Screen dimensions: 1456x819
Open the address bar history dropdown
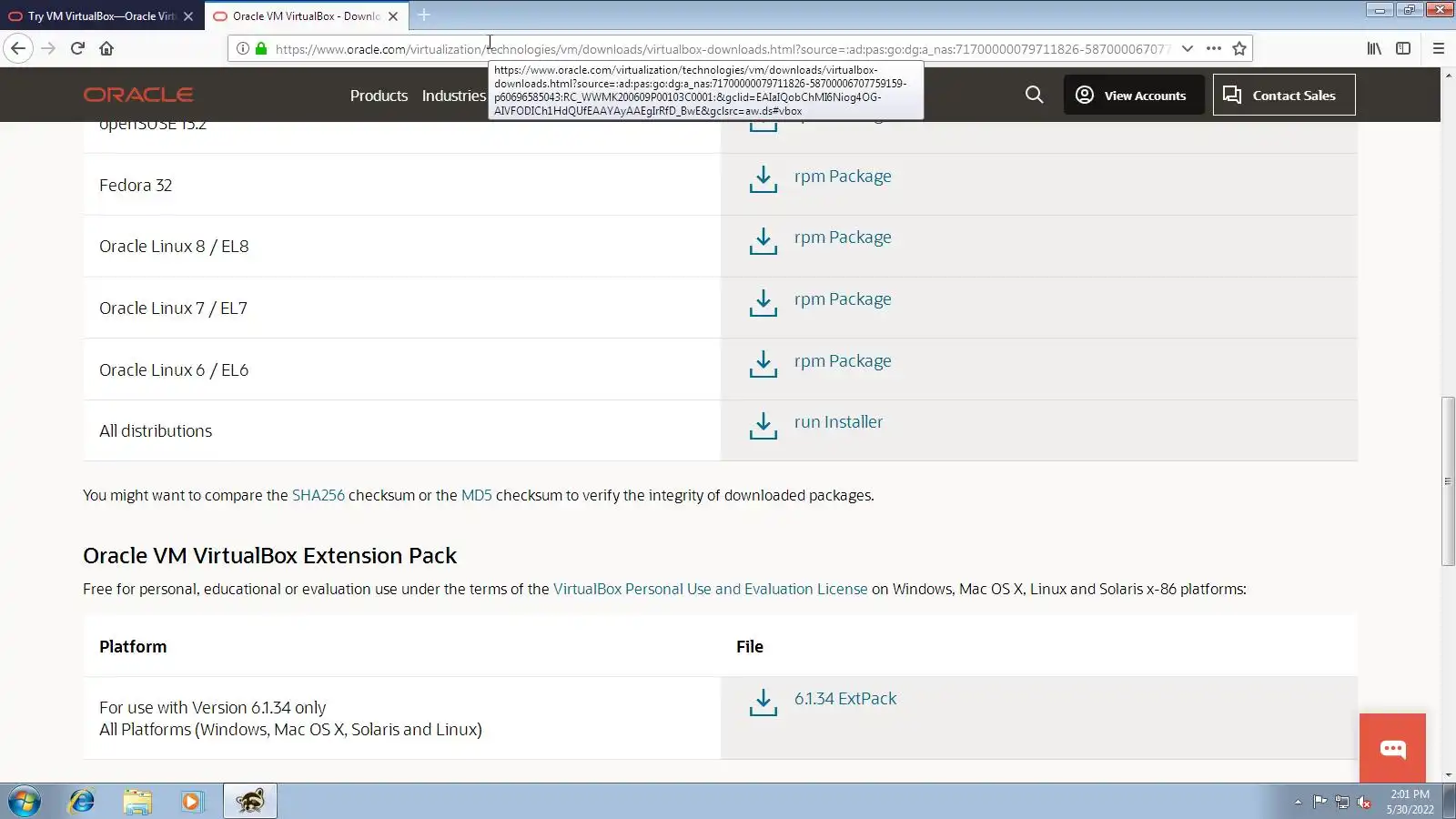[1188, 48]
